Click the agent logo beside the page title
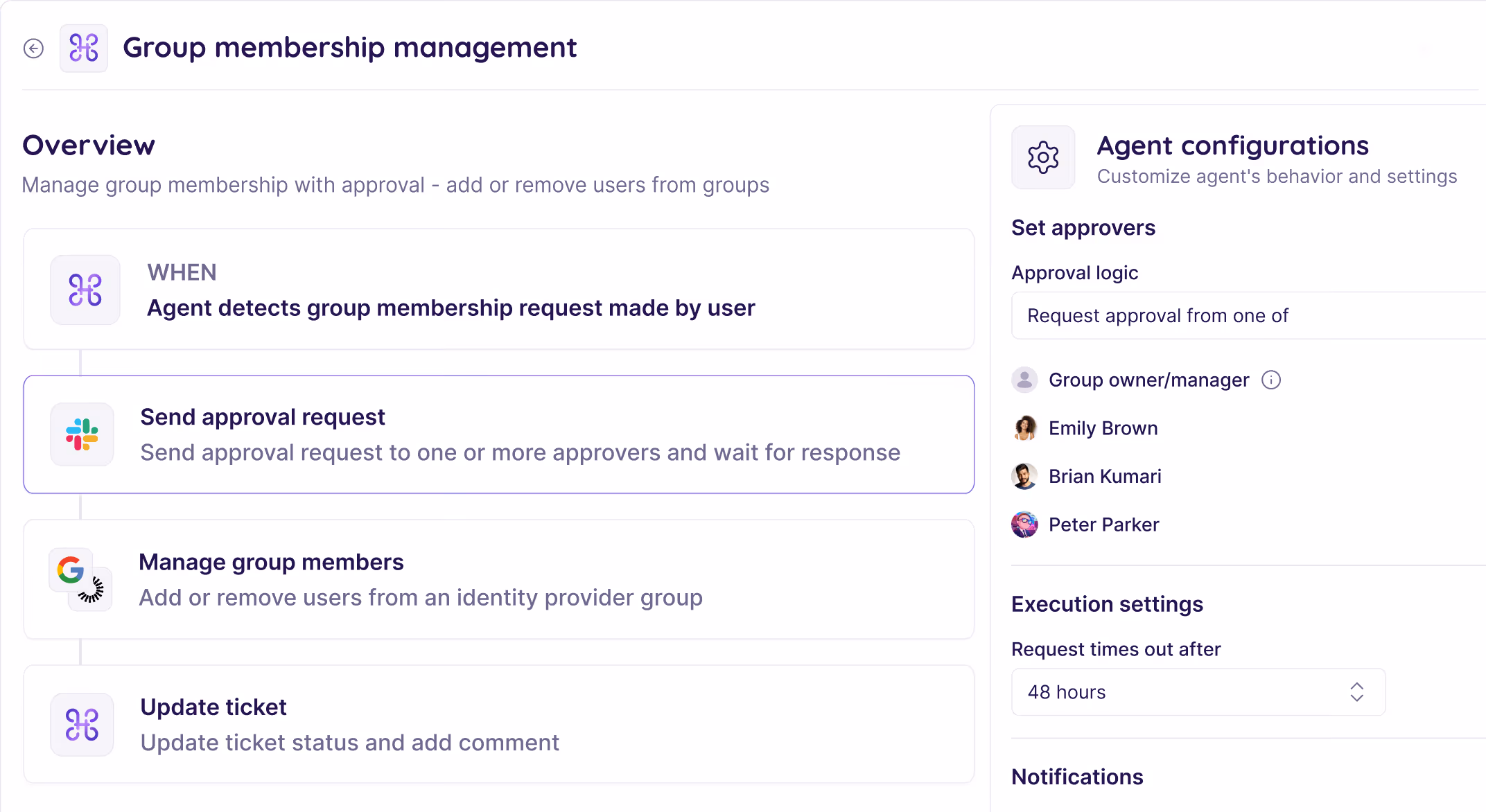This screenshot has width=1486, height=812. point(84,48)
